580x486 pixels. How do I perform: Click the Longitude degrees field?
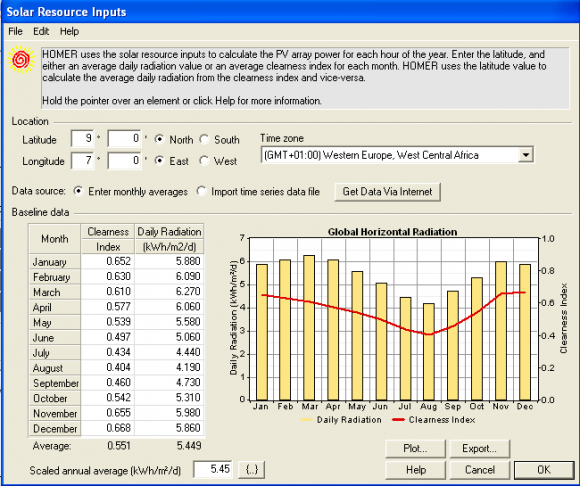[82, 161]
